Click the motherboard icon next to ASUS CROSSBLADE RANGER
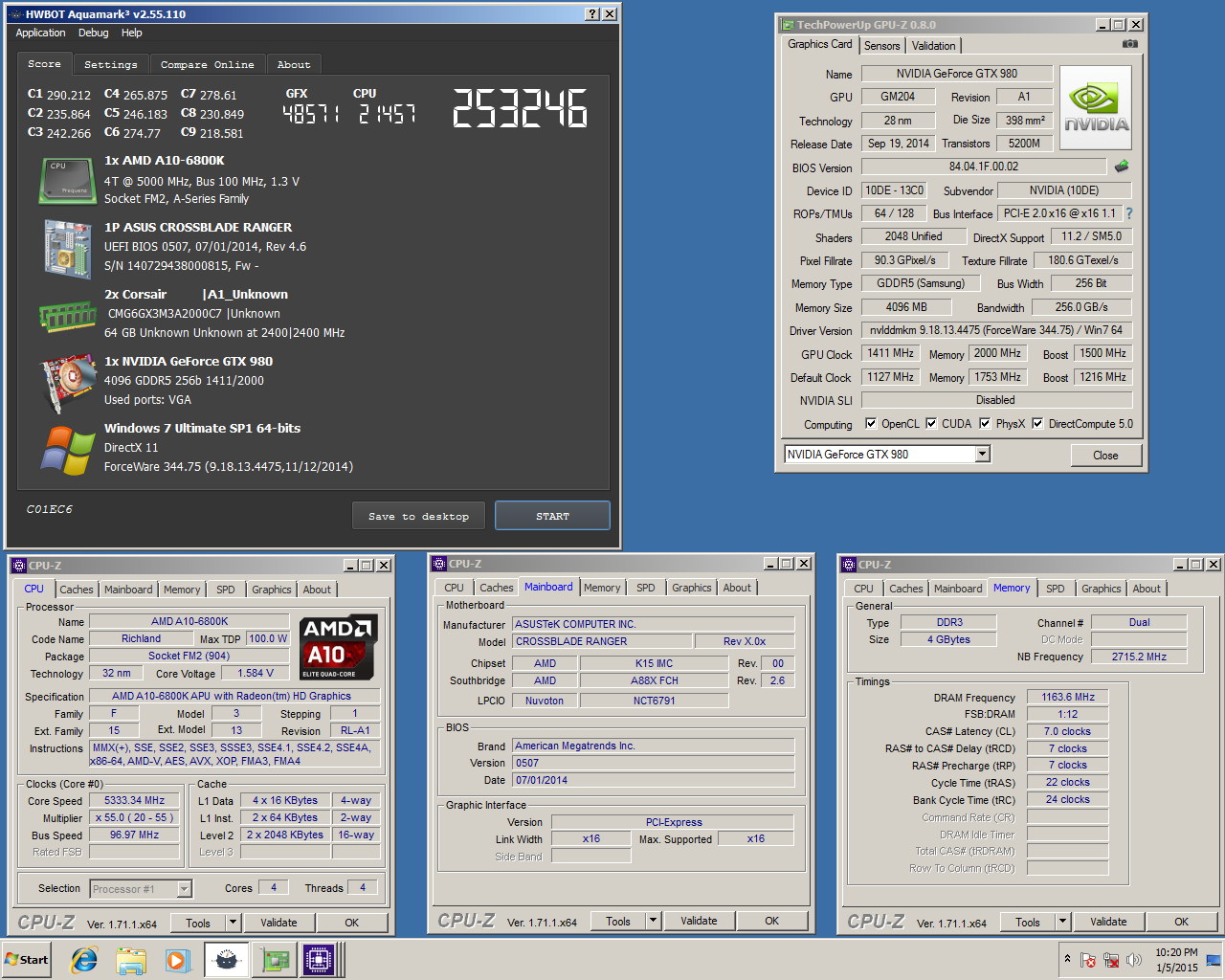Viewport: 1225px width, 980px height. [x=67, y=249]
